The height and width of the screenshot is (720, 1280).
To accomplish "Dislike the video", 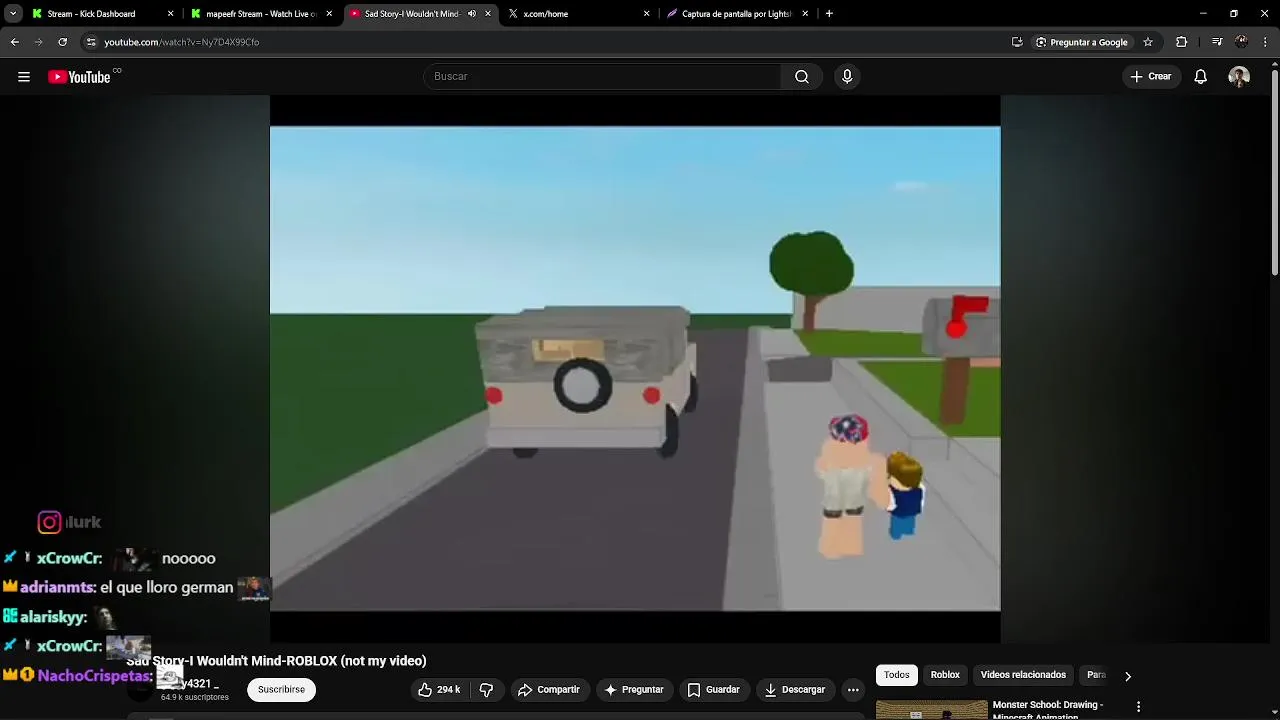I will coord(487,690).
